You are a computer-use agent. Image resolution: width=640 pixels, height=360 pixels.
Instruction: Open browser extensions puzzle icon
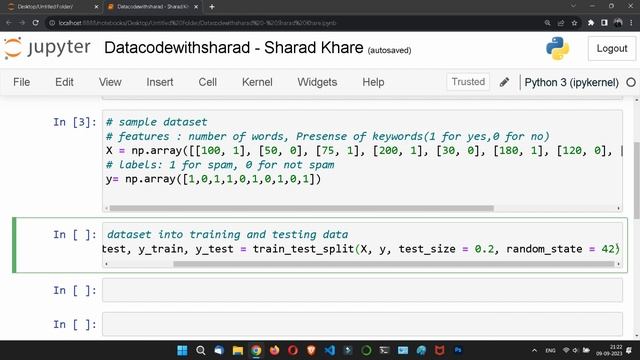tap(591, 23)
